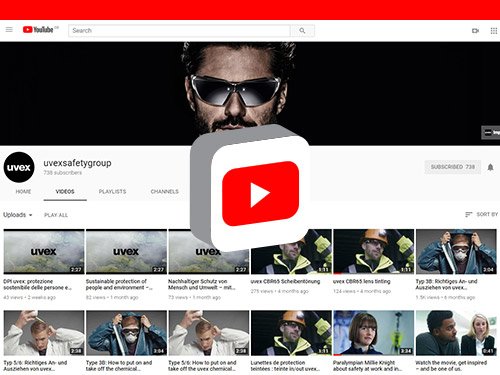Open the PLAYLISTS tab
Image resolution: width=500 pixels, height=375 pixels.
pyautogui.click(x=112, y=192)
